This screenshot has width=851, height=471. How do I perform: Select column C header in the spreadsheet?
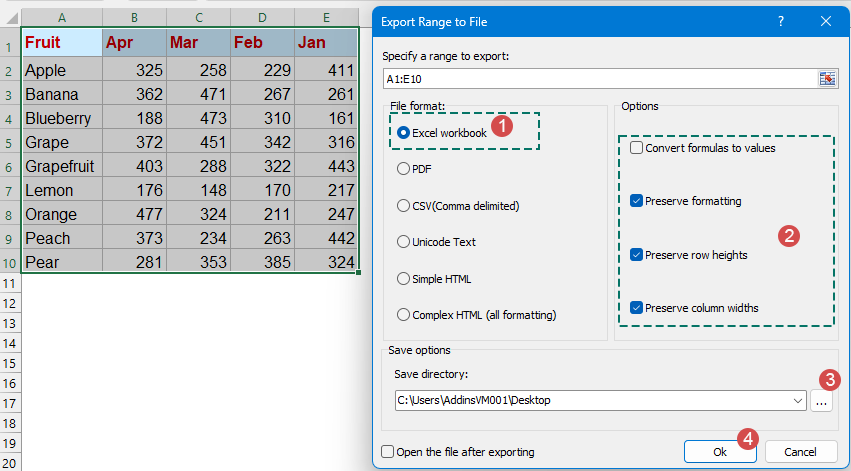coord(198,17)
